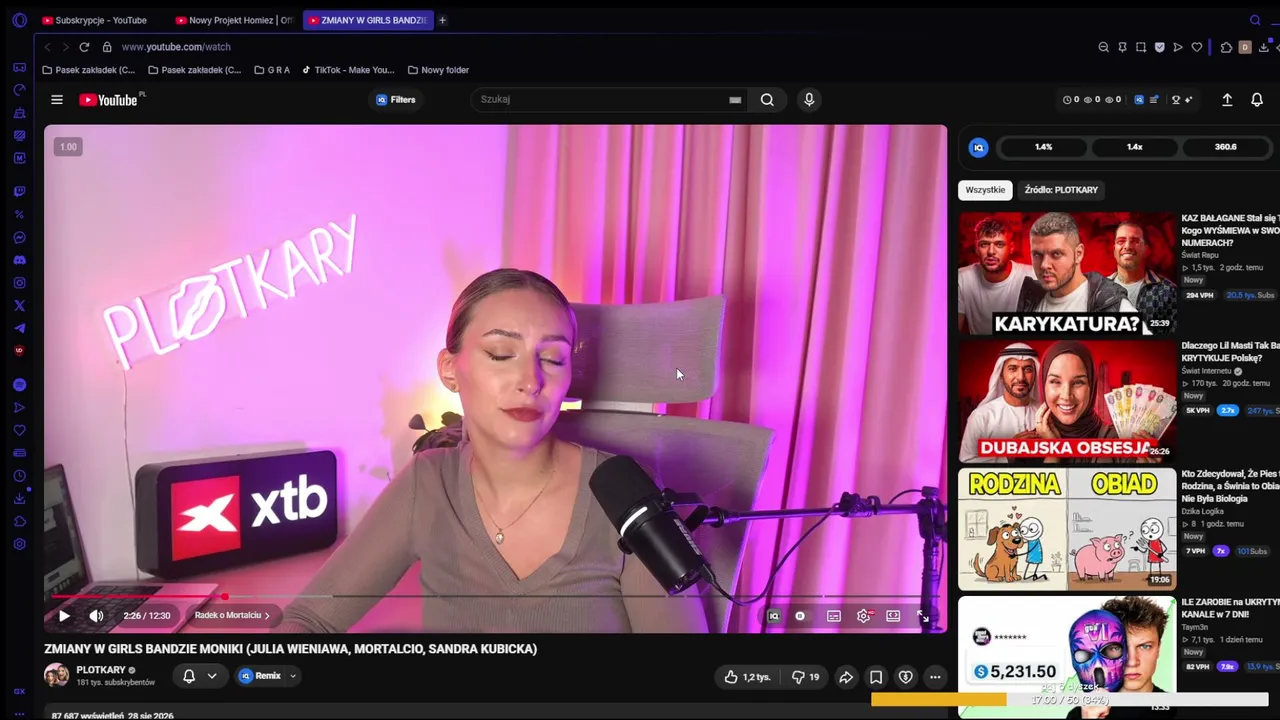Open 'KAZ BAŁAGANE' recommended video title

1230,230
